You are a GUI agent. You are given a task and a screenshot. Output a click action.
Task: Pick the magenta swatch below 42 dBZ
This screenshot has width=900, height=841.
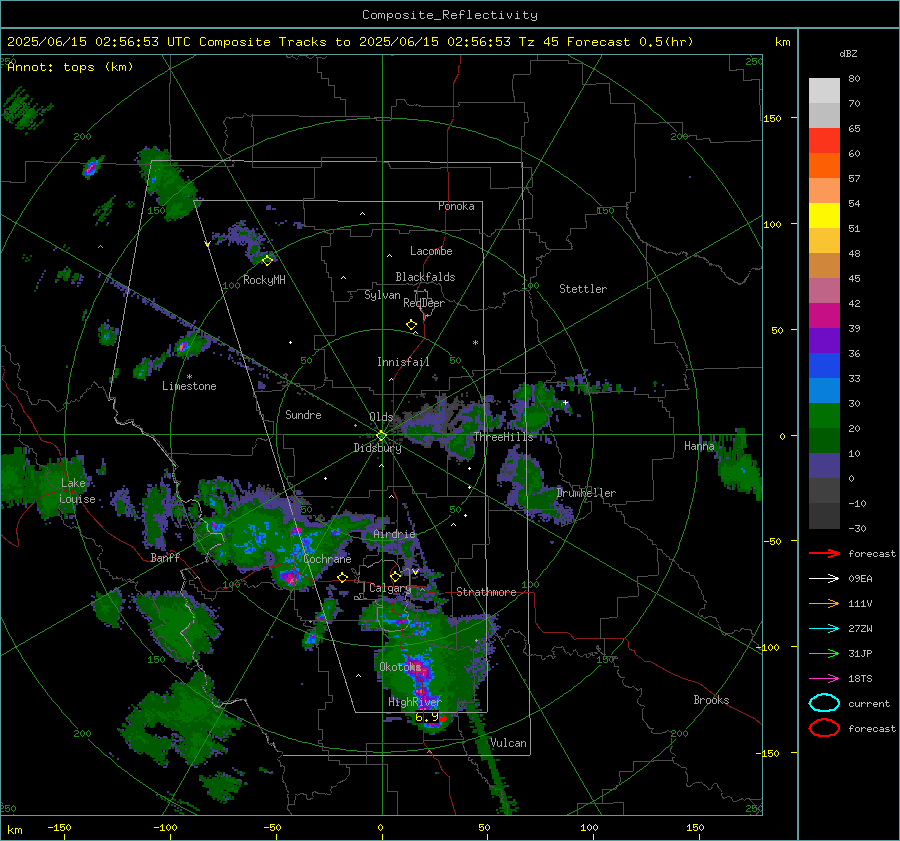point(824,315)
